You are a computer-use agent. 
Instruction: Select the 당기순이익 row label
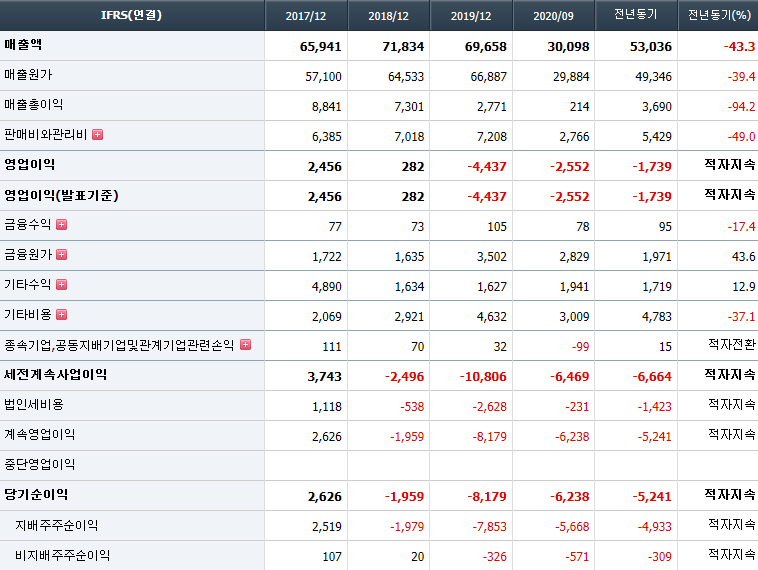point(36,495)
